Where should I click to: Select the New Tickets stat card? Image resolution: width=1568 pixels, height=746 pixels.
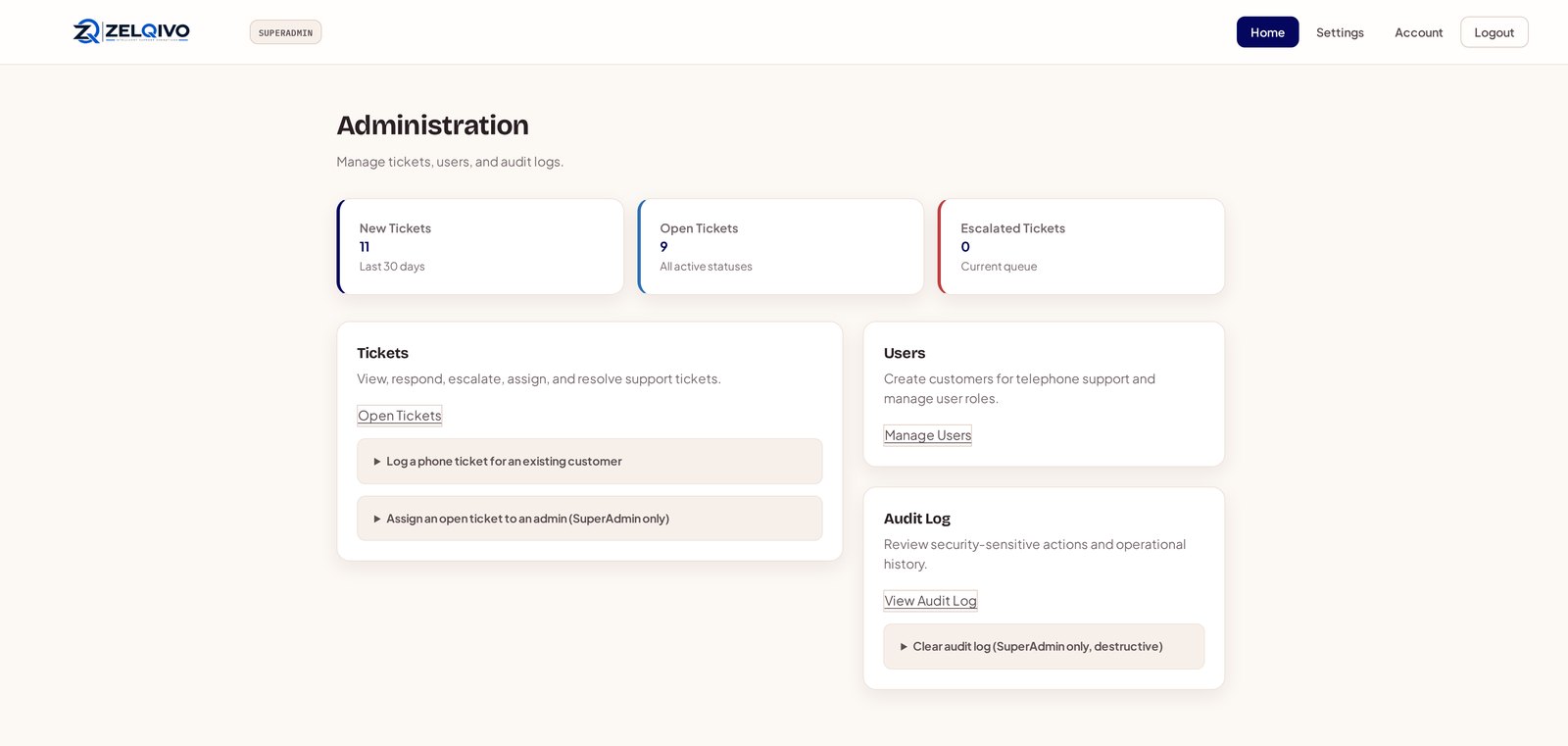480,247
